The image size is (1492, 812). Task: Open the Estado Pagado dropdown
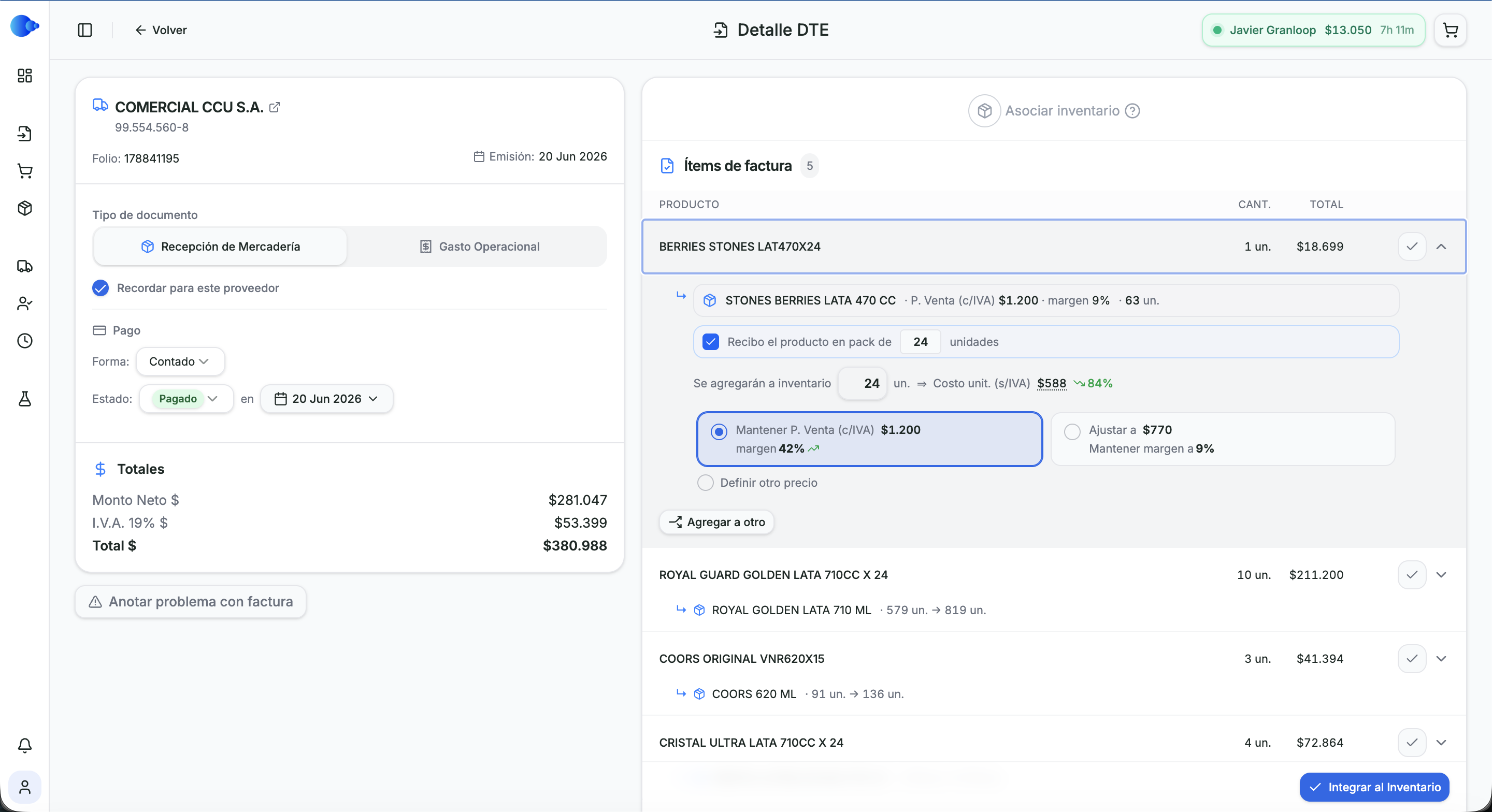click(x=187, y=398)
